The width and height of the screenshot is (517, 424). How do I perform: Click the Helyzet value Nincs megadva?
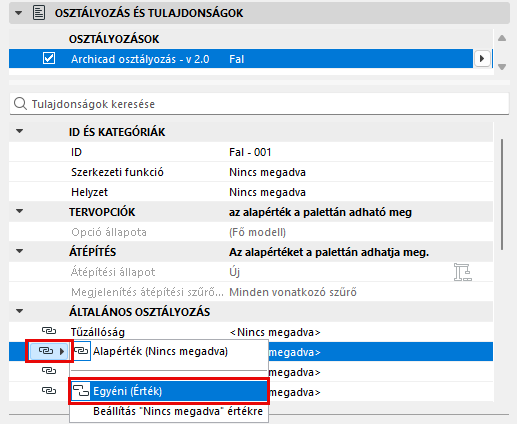(267, 192)
